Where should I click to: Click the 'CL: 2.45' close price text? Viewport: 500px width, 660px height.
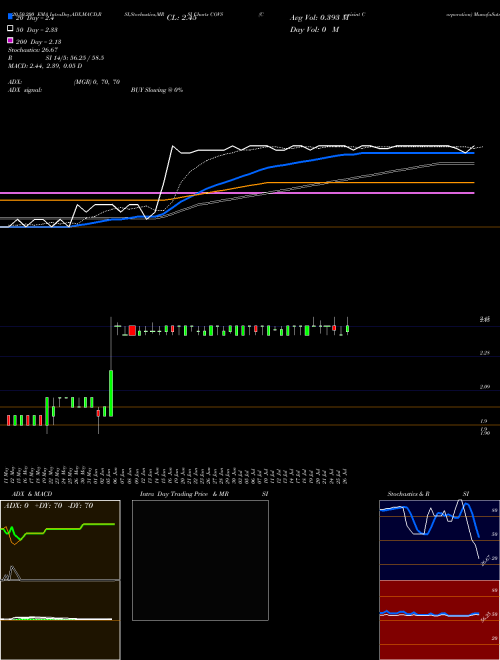[x=182, y=18]
